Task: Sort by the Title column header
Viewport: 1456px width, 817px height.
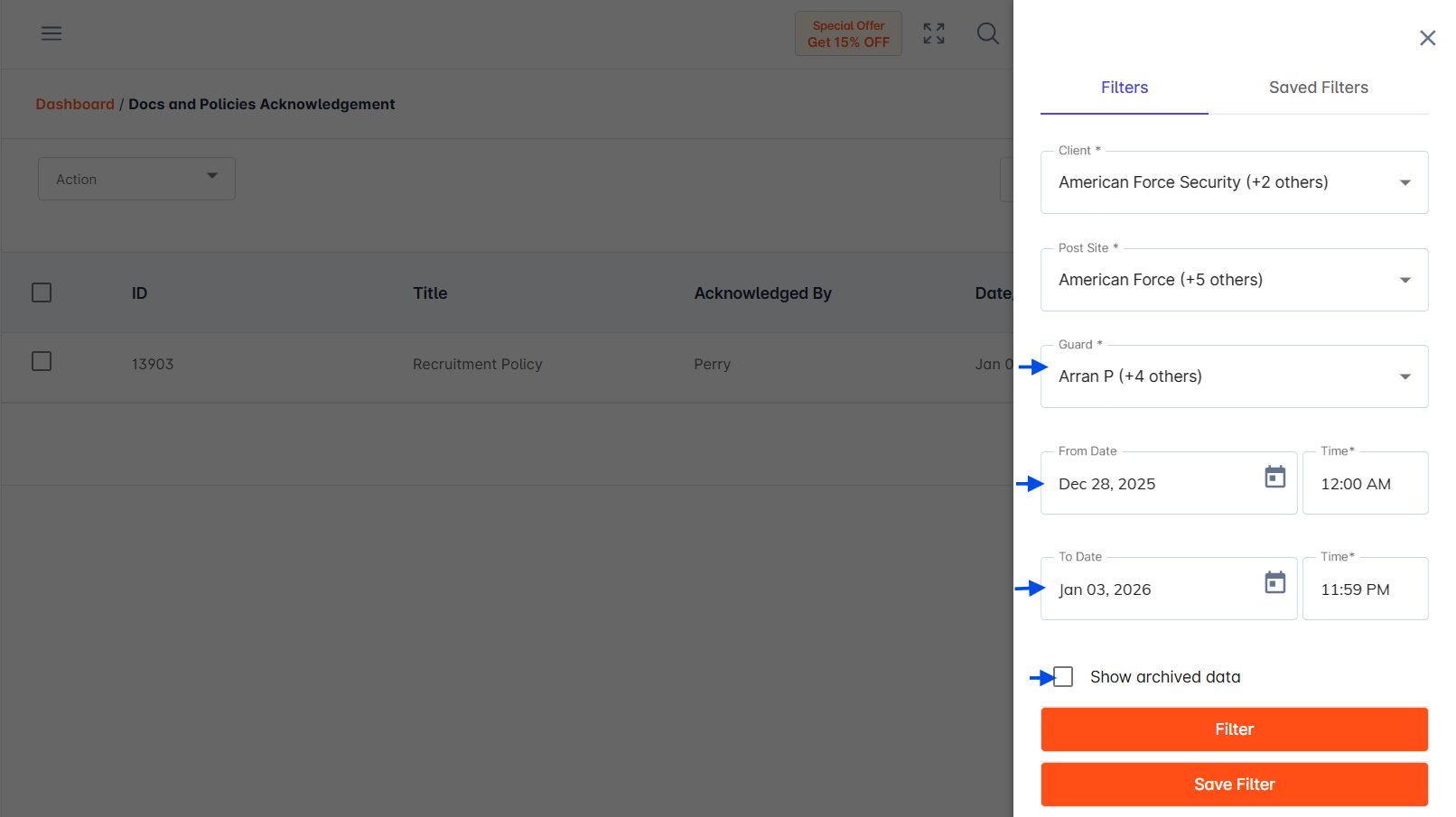Action: 430,293
